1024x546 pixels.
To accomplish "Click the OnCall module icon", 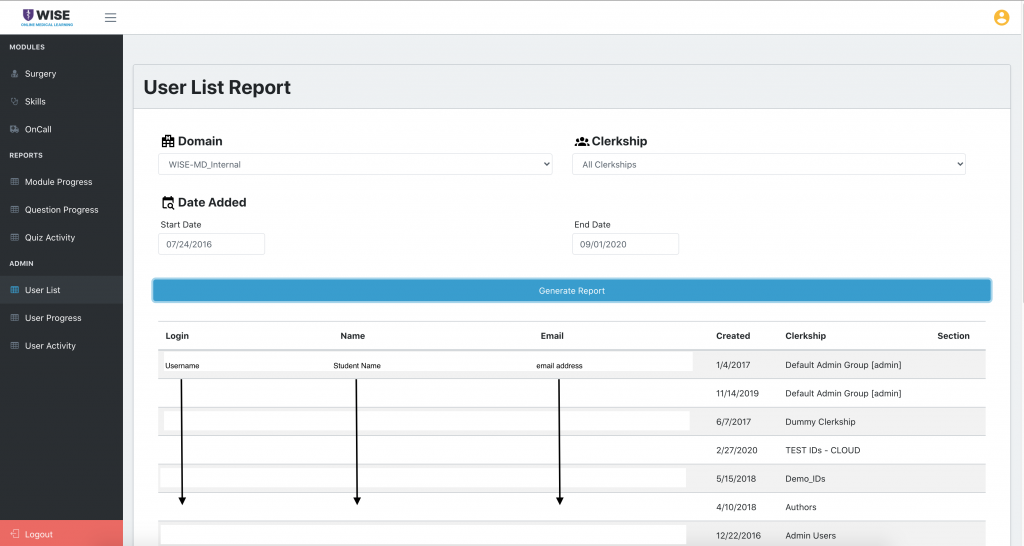I will [x=14, y=130].
